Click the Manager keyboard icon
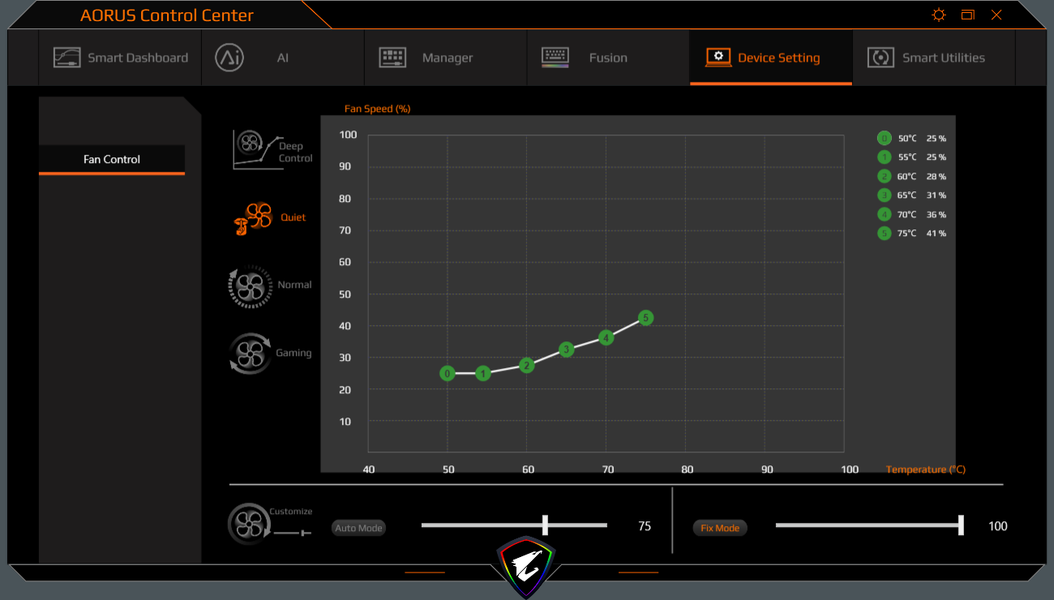The image size is (1054, 600). tap(393, 58)
